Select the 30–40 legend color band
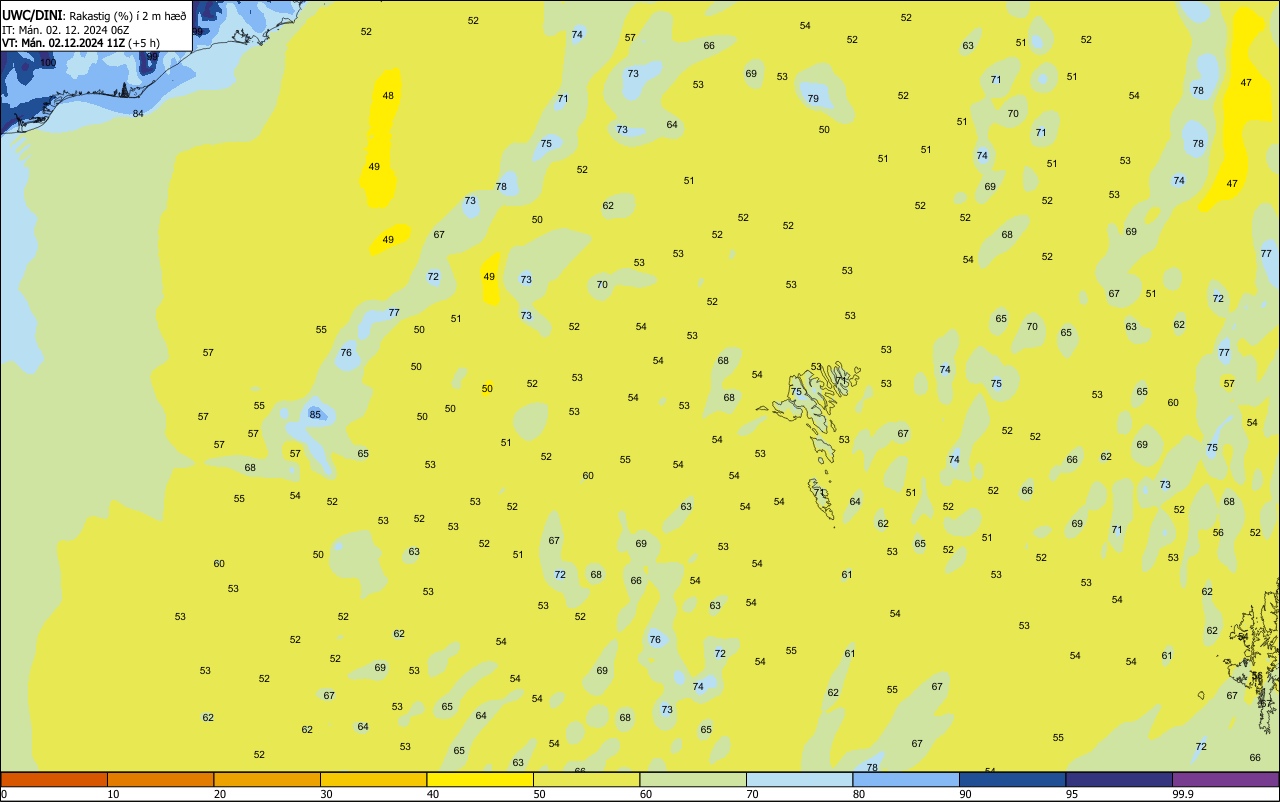 tap(373, 779)
